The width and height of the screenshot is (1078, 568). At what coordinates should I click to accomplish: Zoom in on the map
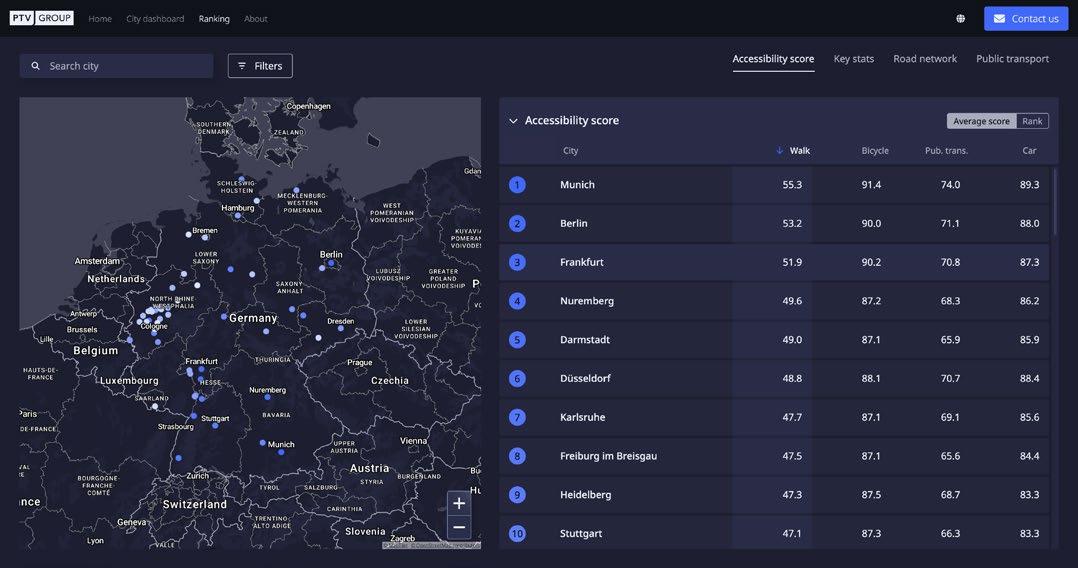tap(459, 503)
